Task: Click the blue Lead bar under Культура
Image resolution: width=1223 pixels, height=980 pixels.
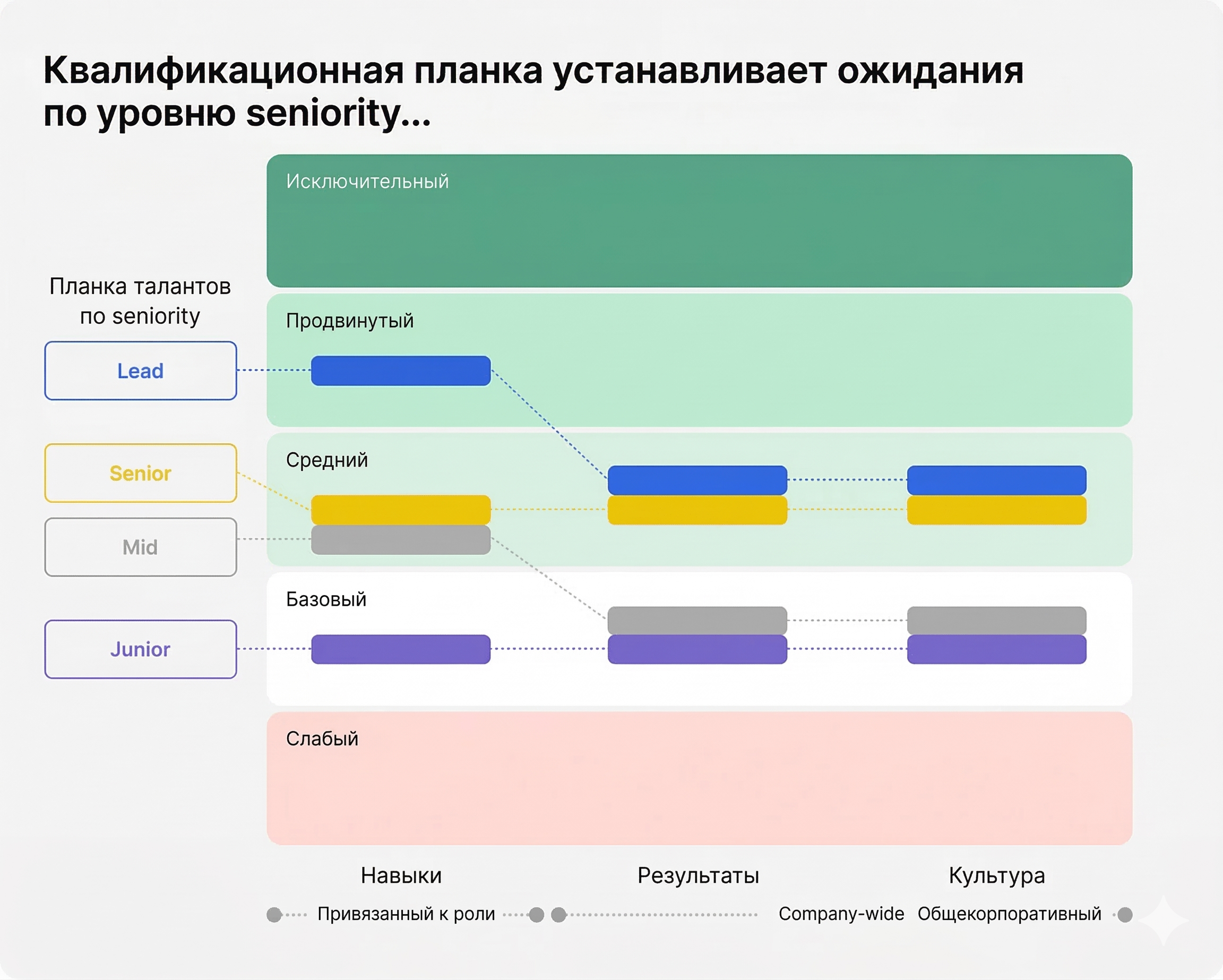Action: tap(996, 479)
